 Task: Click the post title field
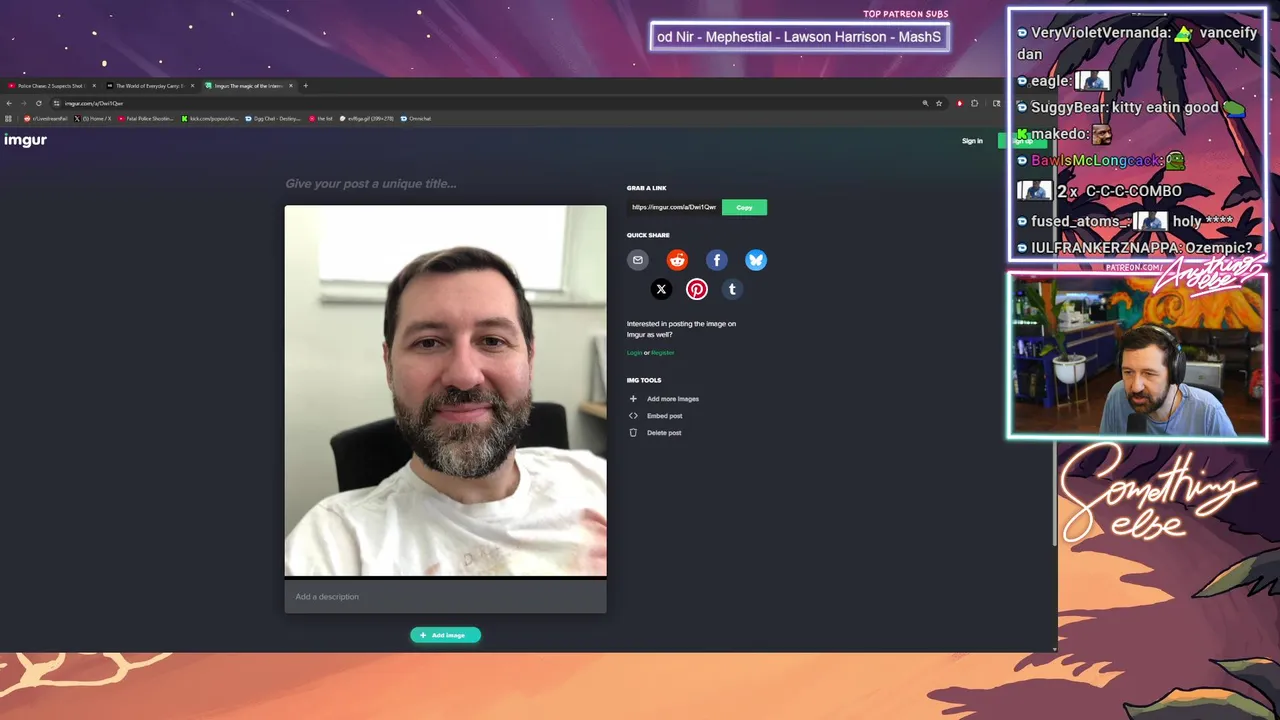(x=445, y=184)
